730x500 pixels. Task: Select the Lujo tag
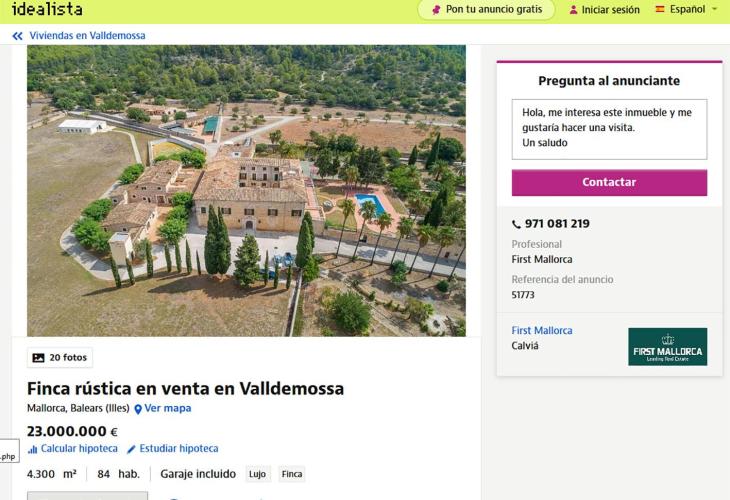257,474
